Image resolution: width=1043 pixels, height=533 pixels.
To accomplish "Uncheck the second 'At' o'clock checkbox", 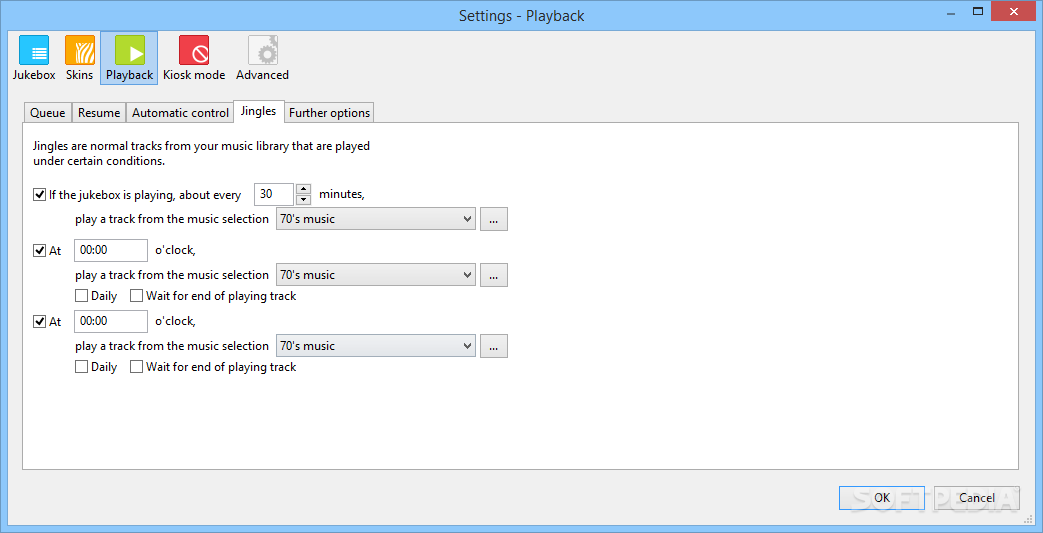I will click(x=39, y=321).
